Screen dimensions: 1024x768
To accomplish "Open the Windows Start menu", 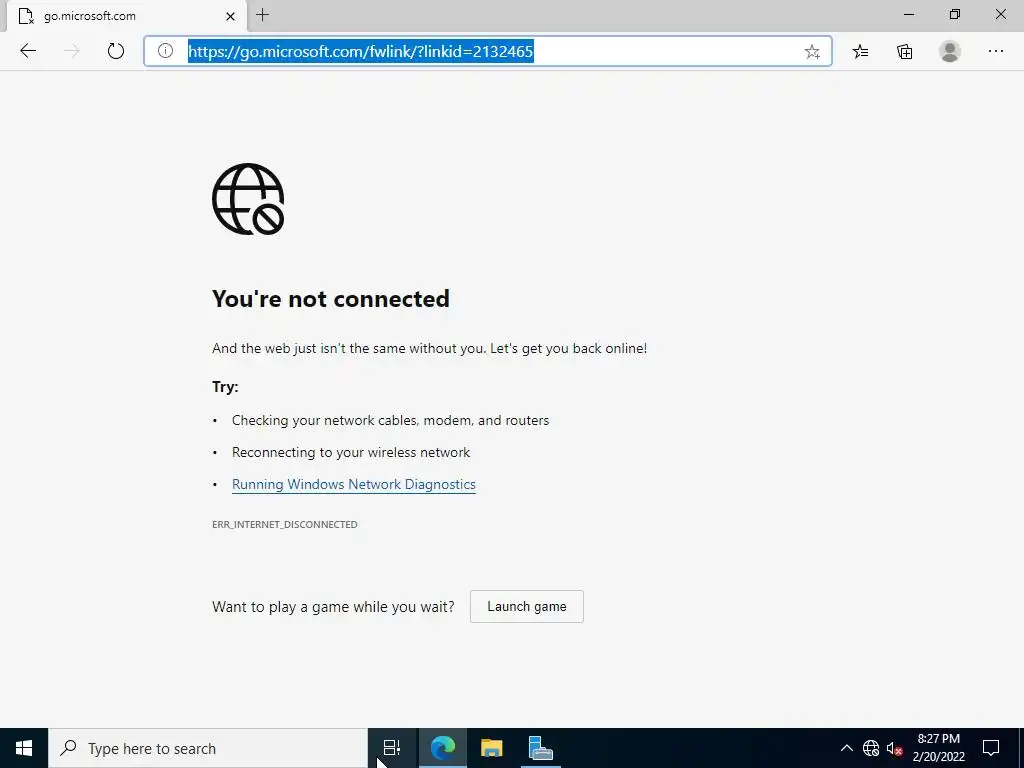I will click(24, 748).
